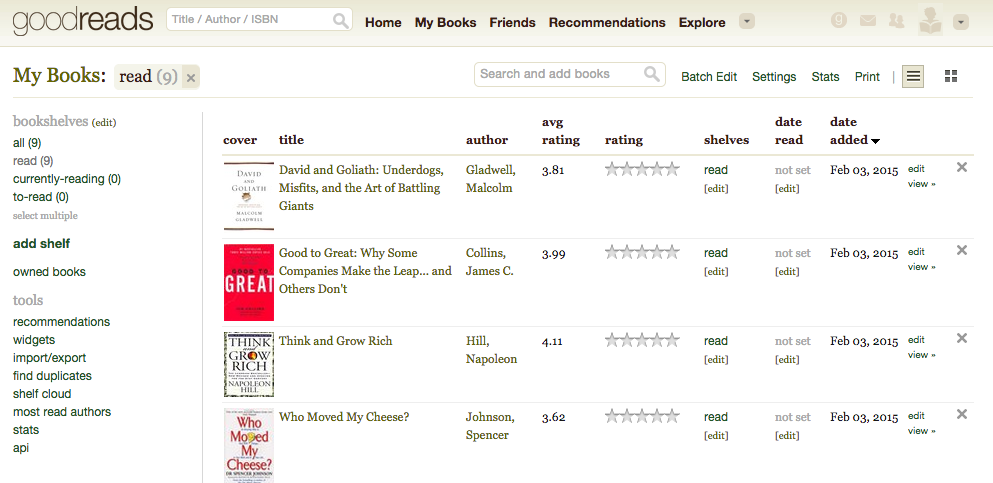Click the header search magnifier icon

click(341, 20)
